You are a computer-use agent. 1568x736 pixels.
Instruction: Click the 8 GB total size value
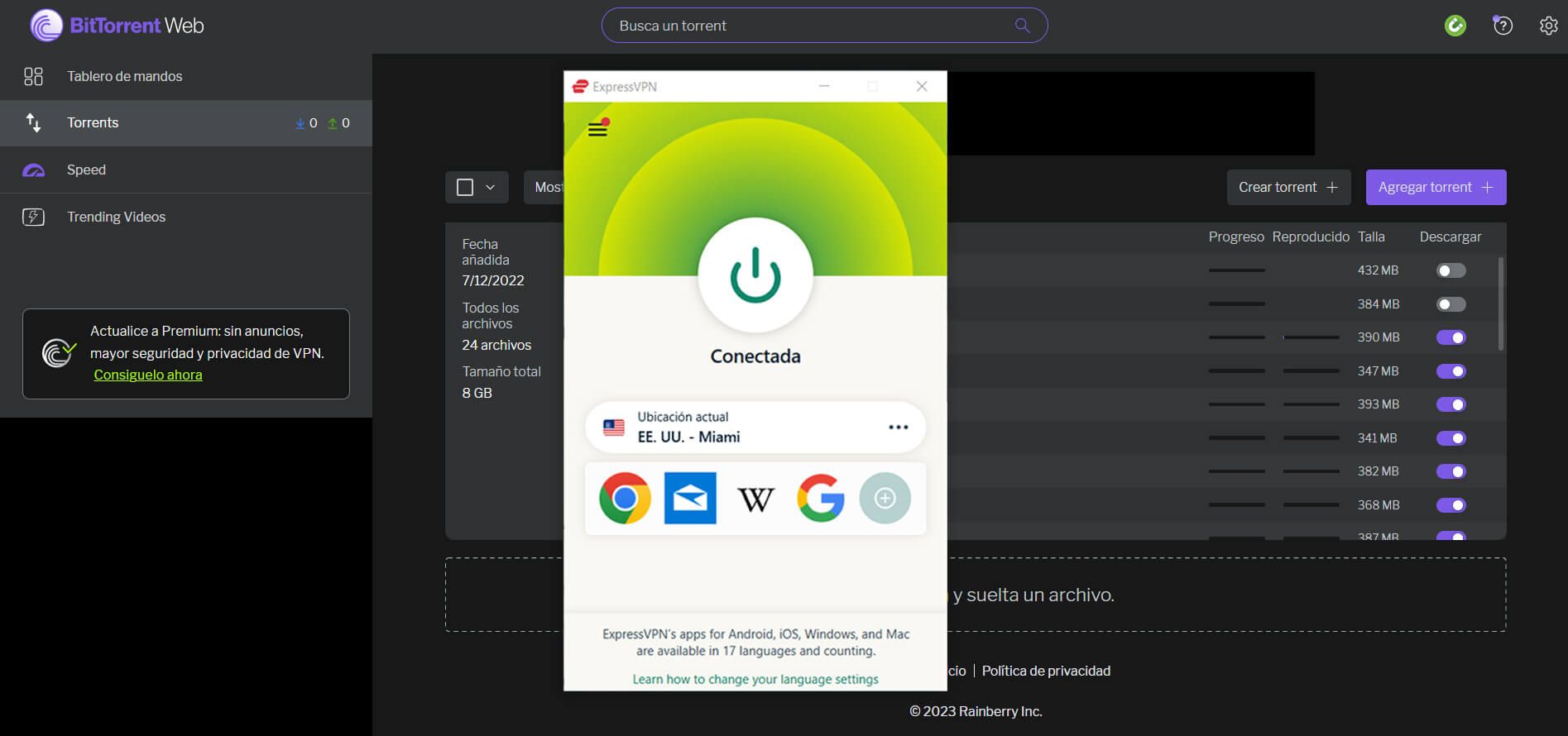(477, 393)
